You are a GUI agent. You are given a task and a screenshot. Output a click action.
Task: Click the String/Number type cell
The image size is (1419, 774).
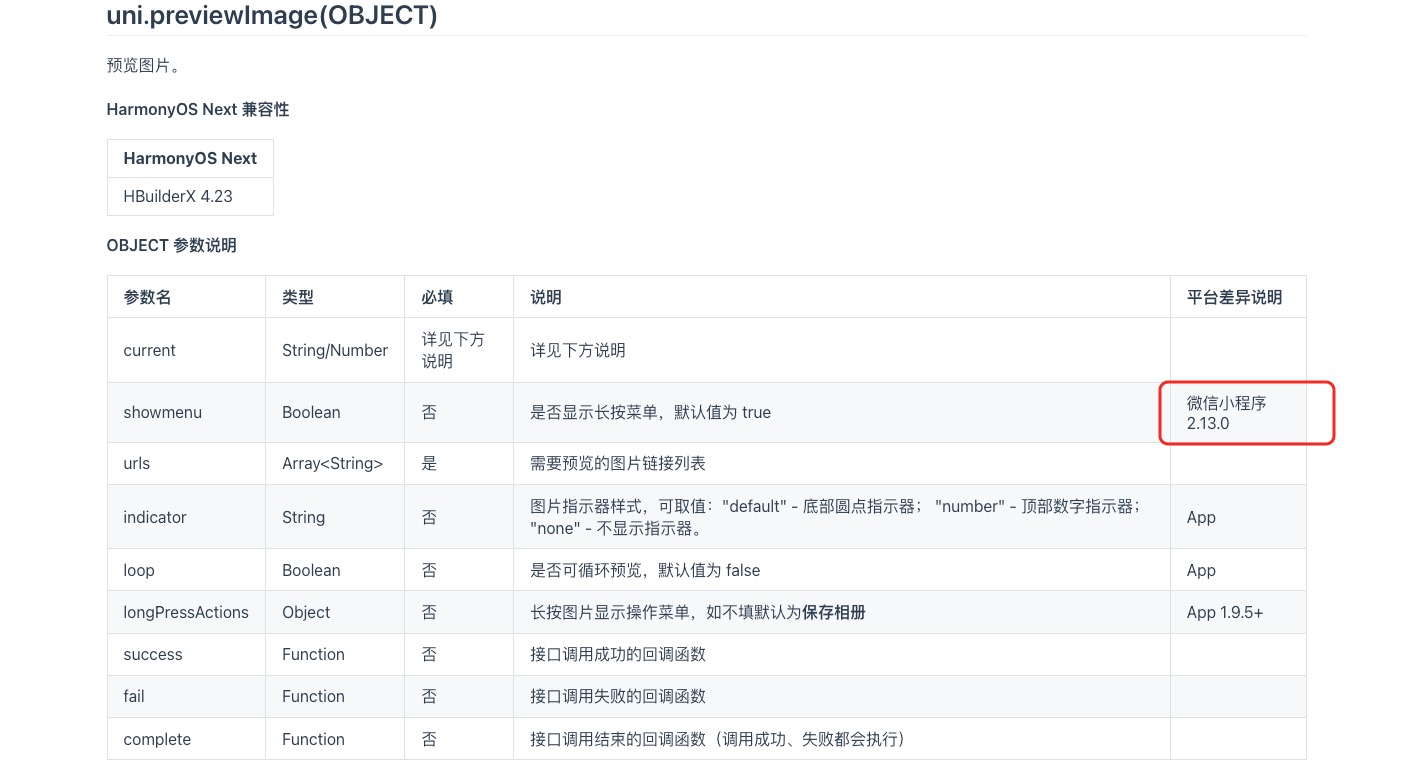point(335,350)
